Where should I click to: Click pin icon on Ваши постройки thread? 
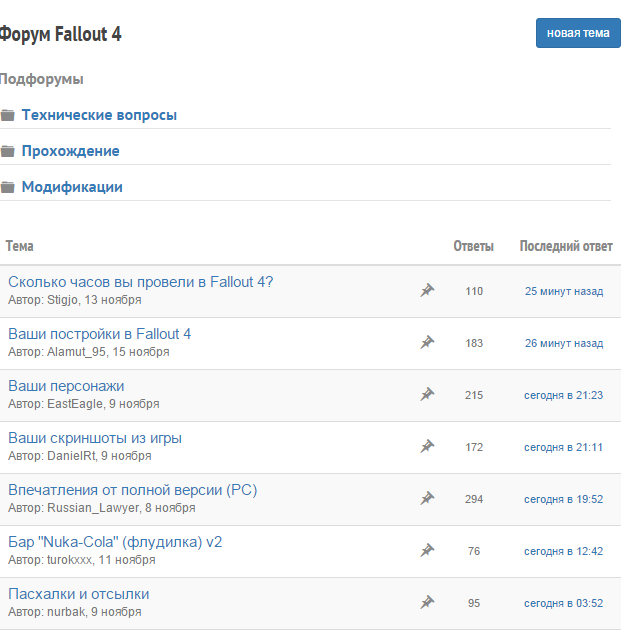click(427, 343)
